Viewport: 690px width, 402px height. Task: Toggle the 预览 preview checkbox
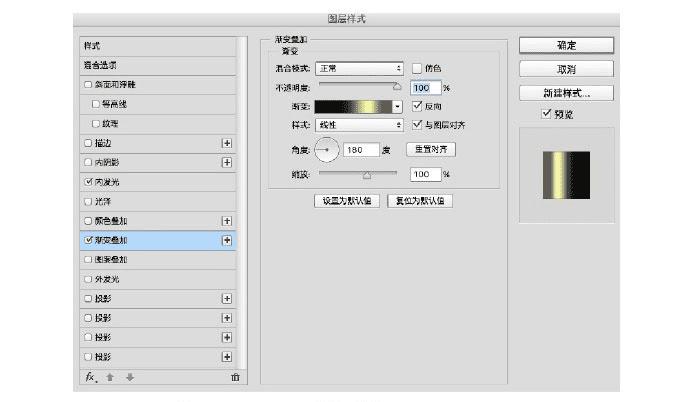[546, 115]
